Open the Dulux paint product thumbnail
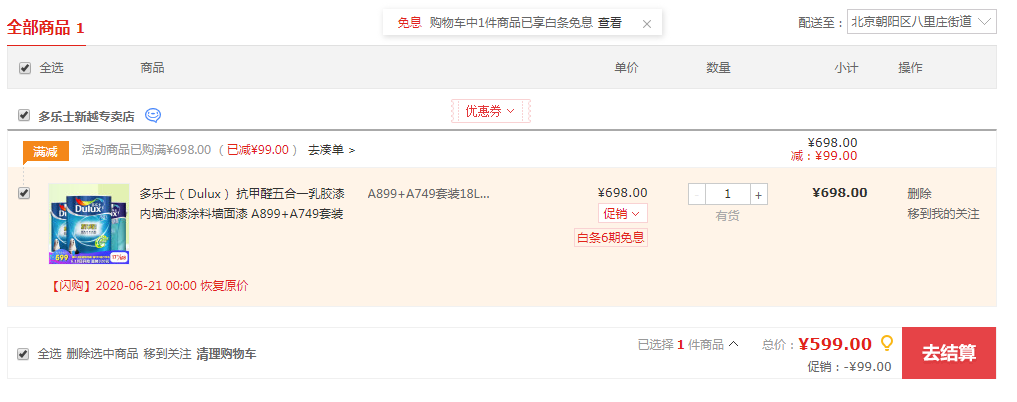This screenshot has width=1017, height=402. coord(89,224)
